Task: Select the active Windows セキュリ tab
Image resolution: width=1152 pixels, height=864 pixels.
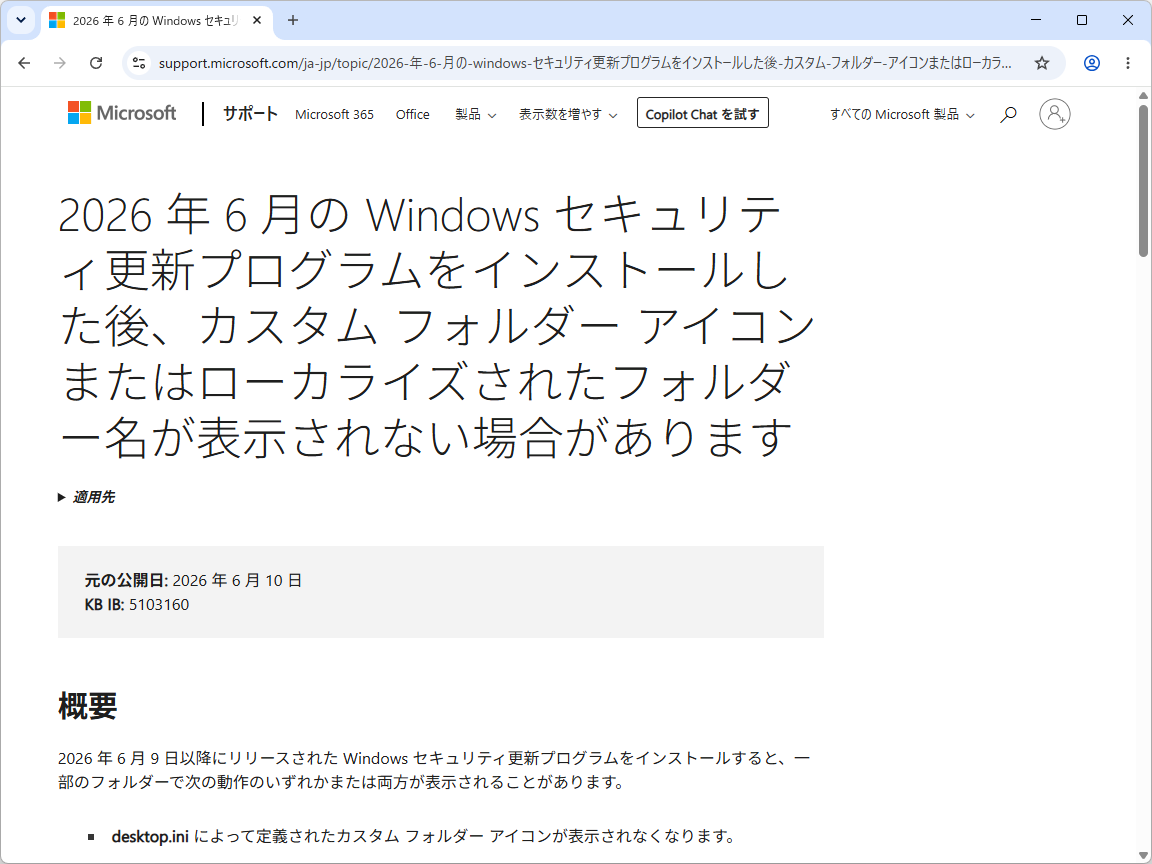Action: pyautogui.click(x=157, y=21)
